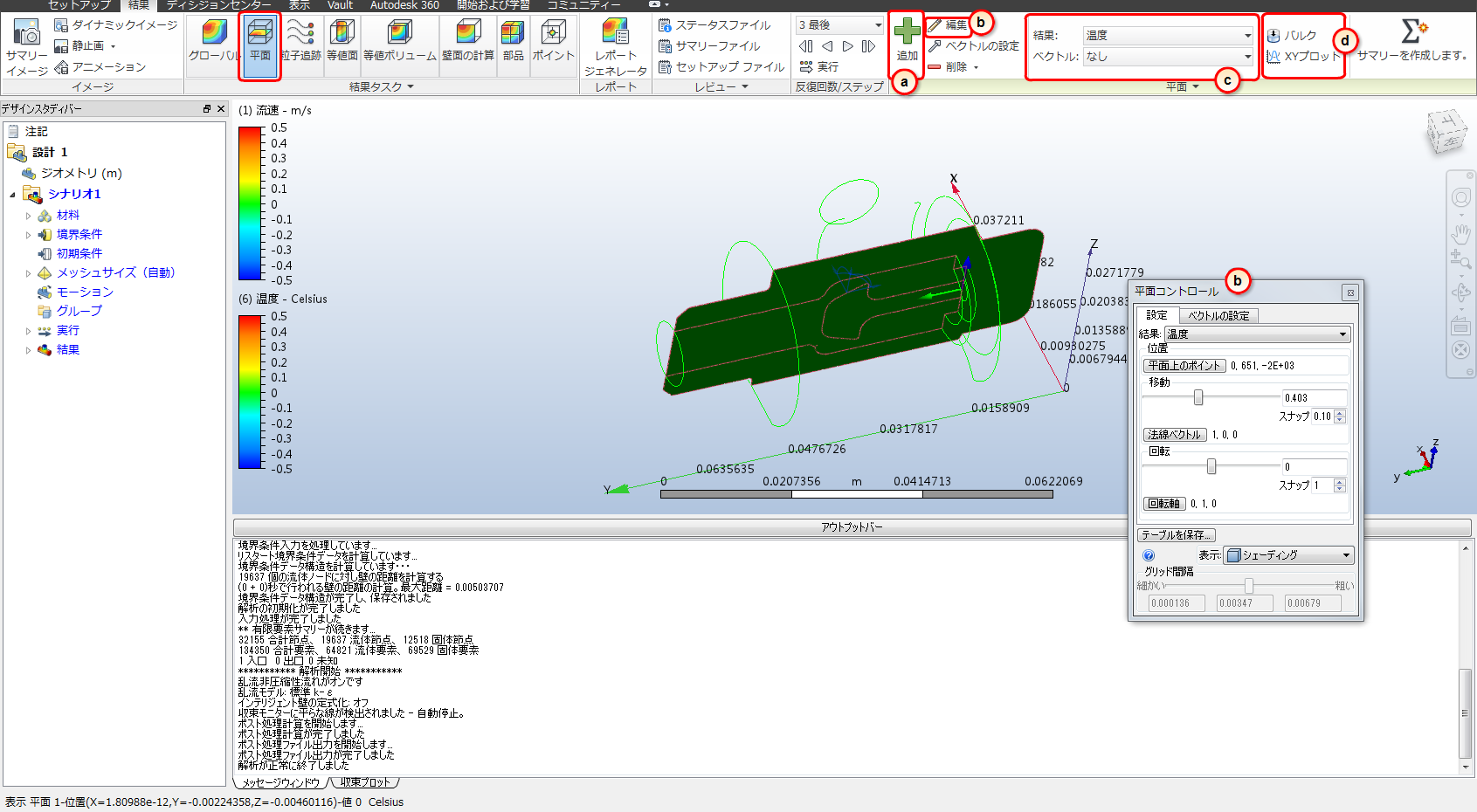The height and width of the screenshot is (812, 1477).
Task: Expand the 結果 tree node
Action: [28, 350]
